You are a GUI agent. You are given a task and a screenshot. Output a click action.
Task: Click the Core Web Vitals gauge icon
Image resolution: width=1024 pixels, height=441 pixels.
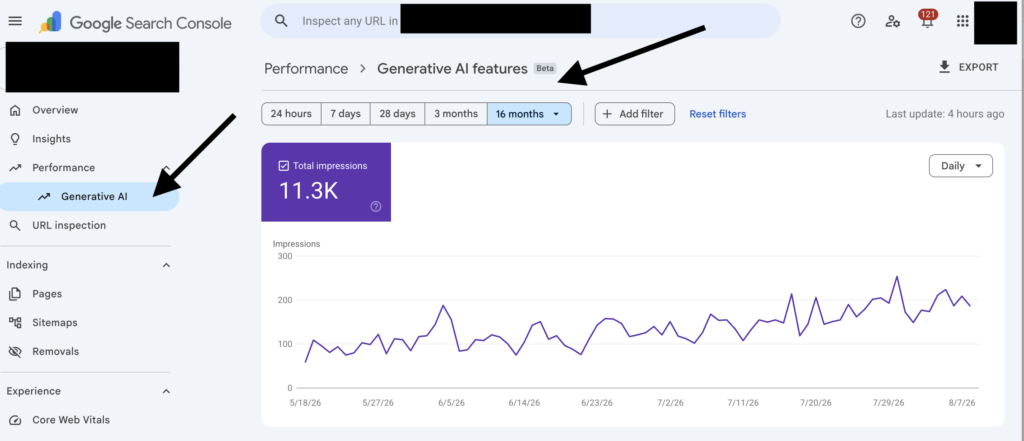[x=15, y=420]
